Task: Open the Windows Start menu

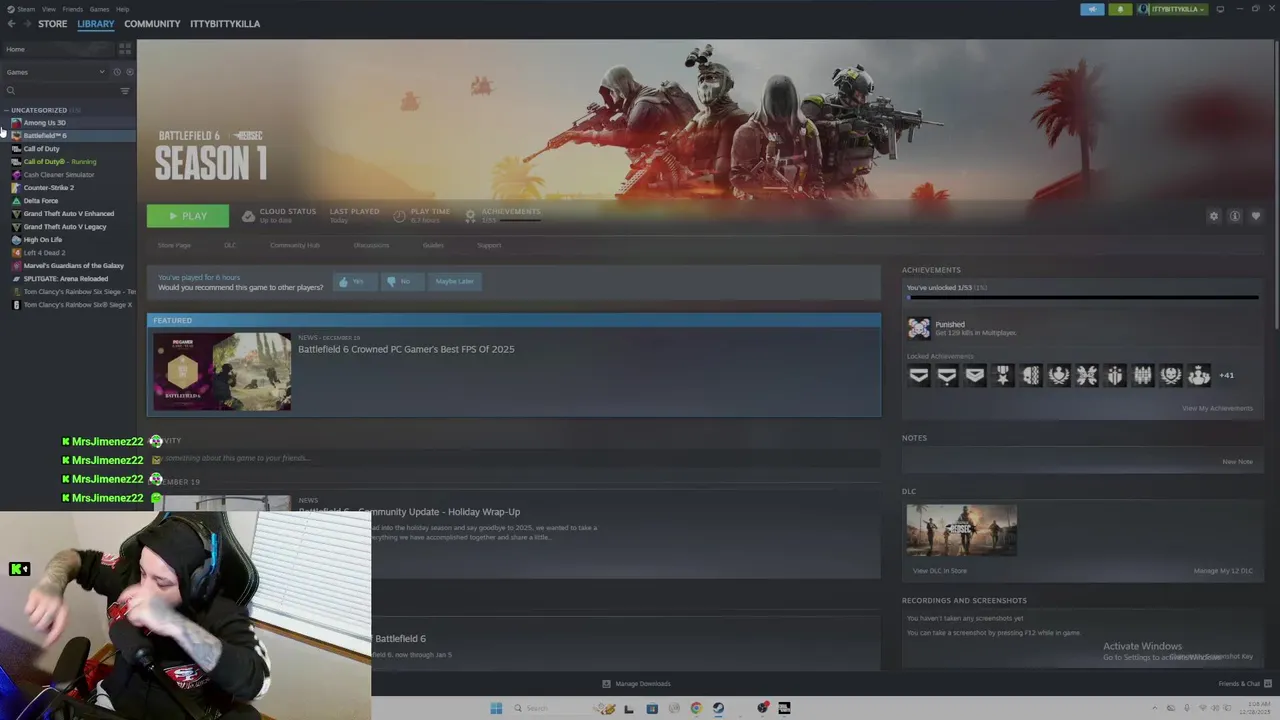Action: (x=496, y=708)
